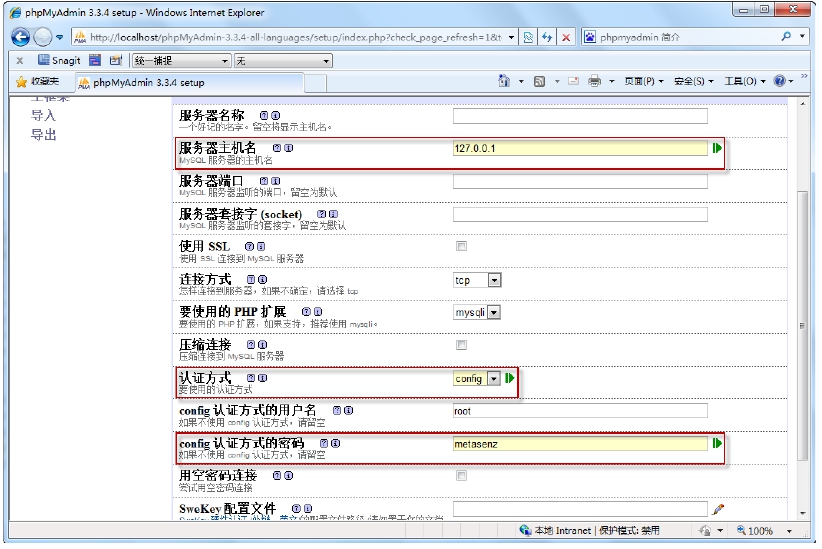This screenshot has width=822, height=549.
Task: Click documentation icon beside 服务器端口
Action: 264,181
